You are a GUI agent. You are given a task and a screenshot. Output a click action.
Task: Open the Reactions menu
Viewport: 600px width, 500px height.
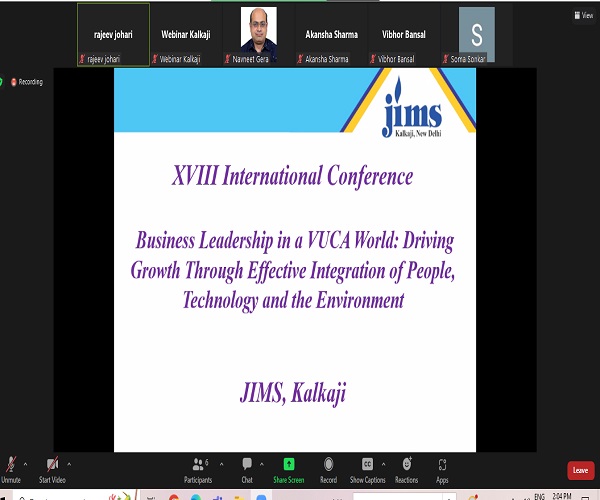406,470
